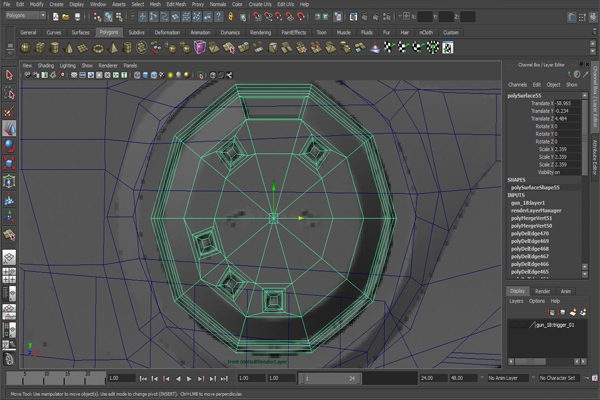This screenshot has height=400, width=600.
Task: Select the arrow Select tool in toolbox
Action: tap(9, 75)
